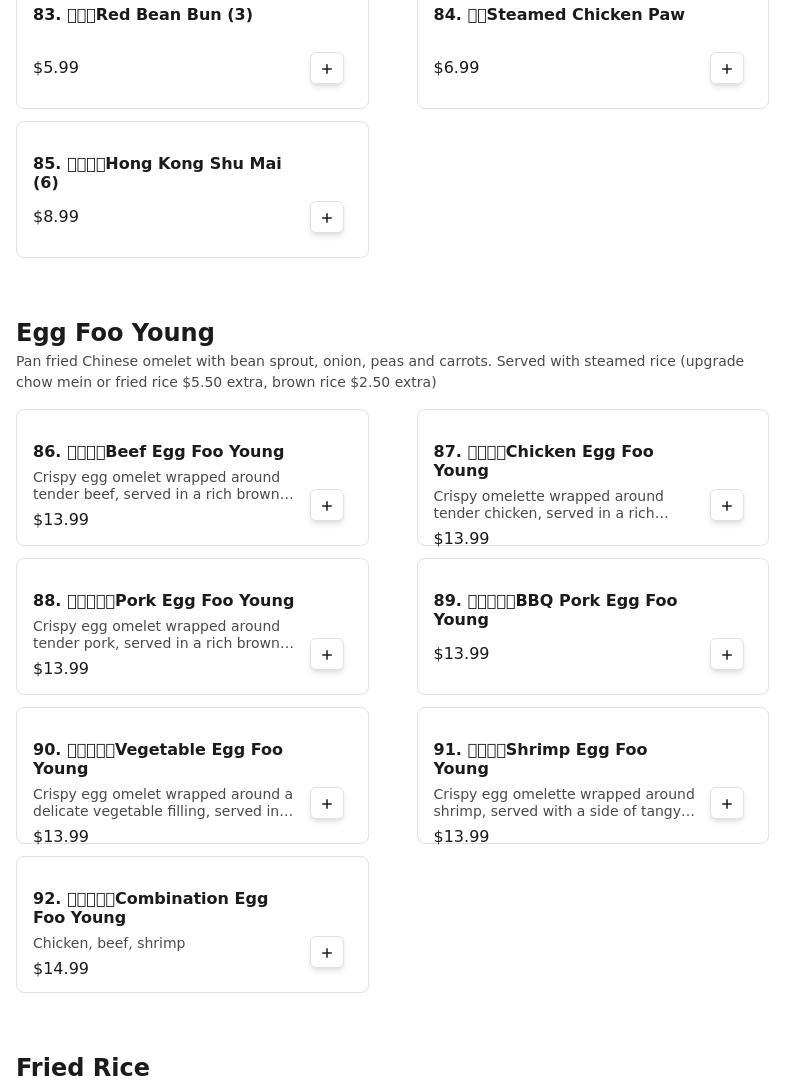Add Shrimp Egg Foo Young to order
785x1084 pixels.
[x=727, y=803]
